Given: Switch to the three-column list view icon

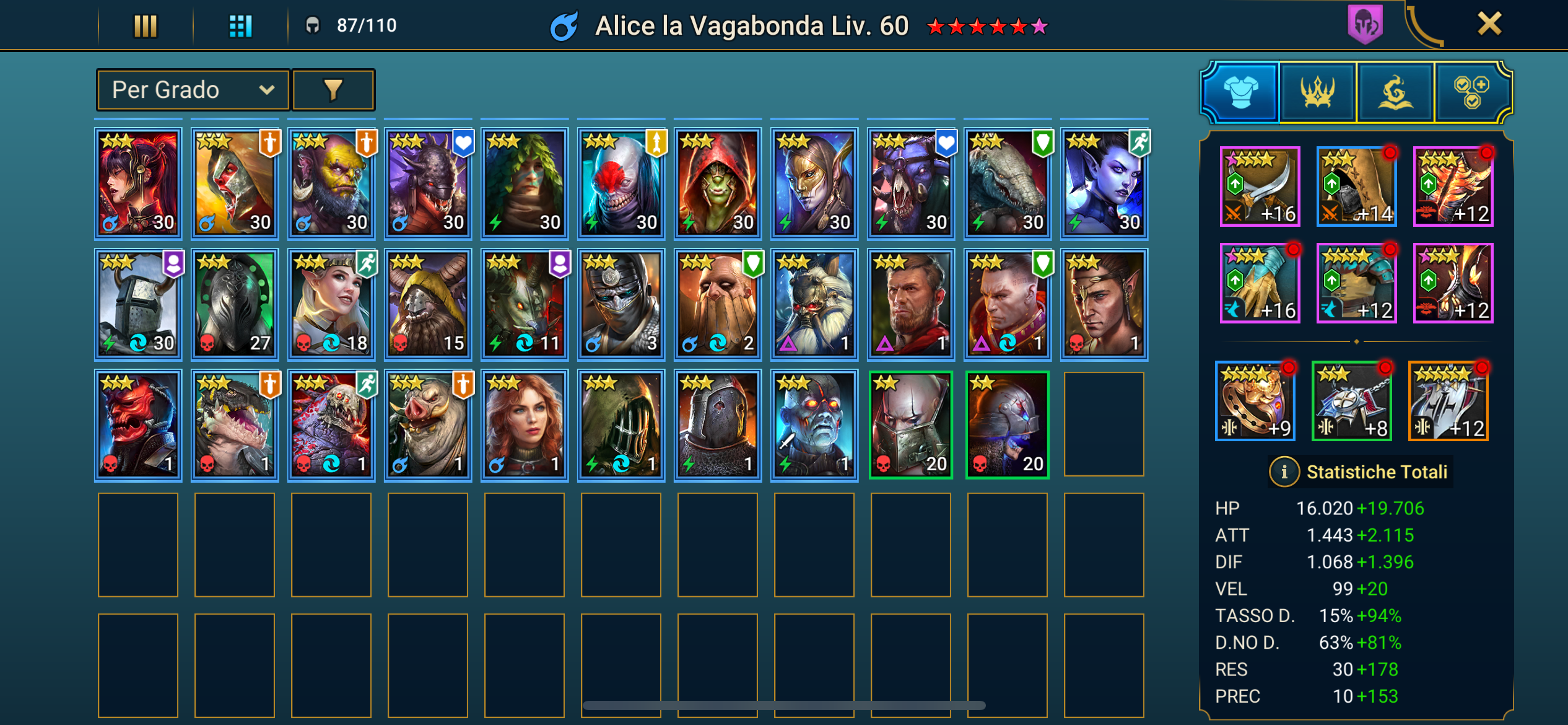Looking at the screenshot, I should pyautogui.click(x=146, y=26).
